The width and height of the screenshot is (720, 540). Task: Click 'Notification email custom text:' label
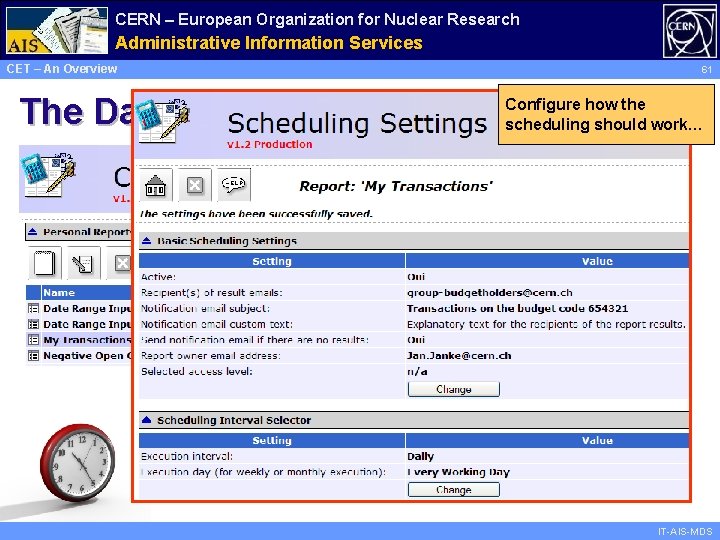217,324
